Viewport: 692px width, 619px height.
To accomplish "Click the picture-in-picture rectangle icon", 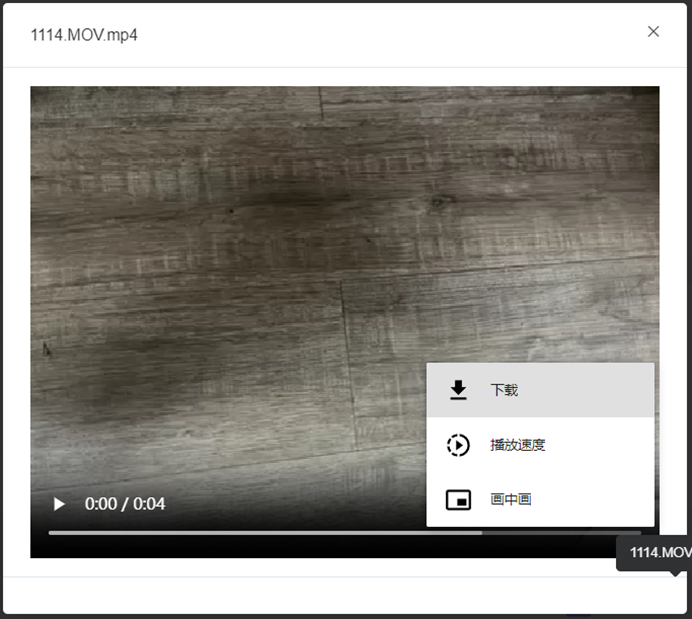I will click(458, 500).
